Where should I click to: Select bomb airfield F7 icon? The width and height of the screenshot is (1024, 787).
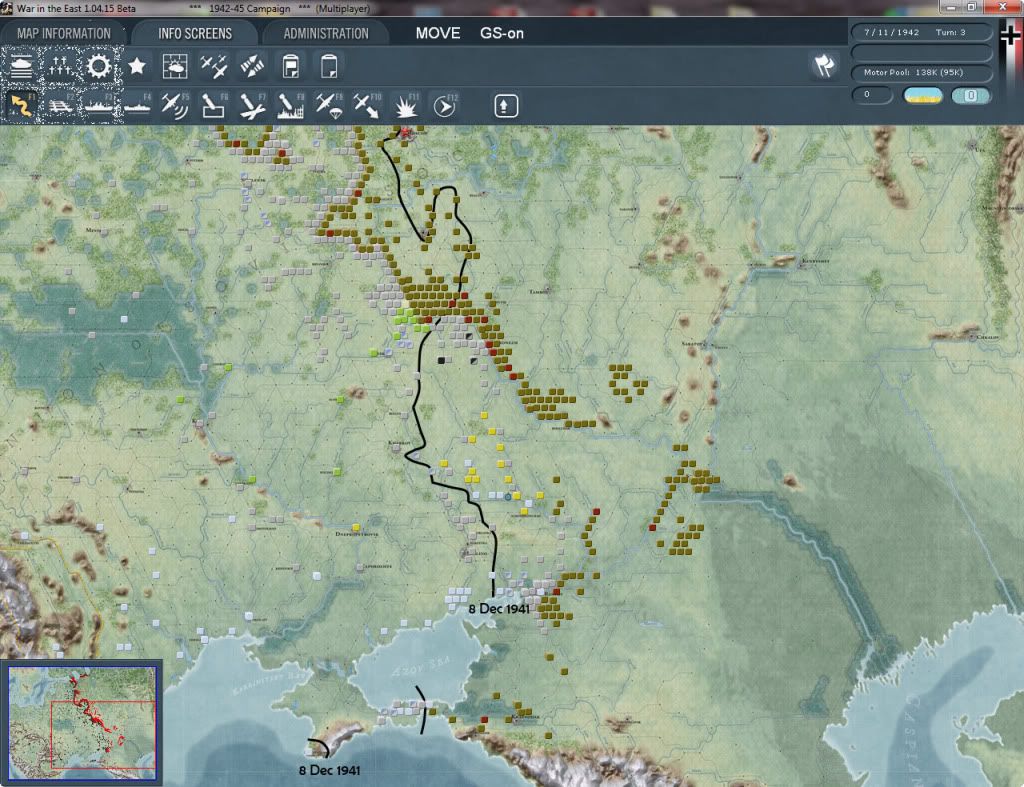coord(252,105)
